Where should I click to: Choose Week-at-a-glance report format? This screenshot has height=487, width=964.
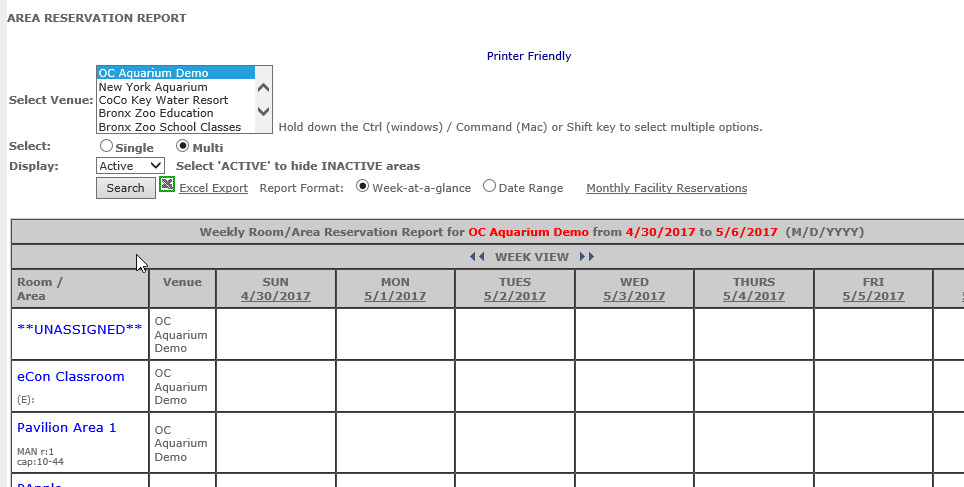tap(363, 186)
